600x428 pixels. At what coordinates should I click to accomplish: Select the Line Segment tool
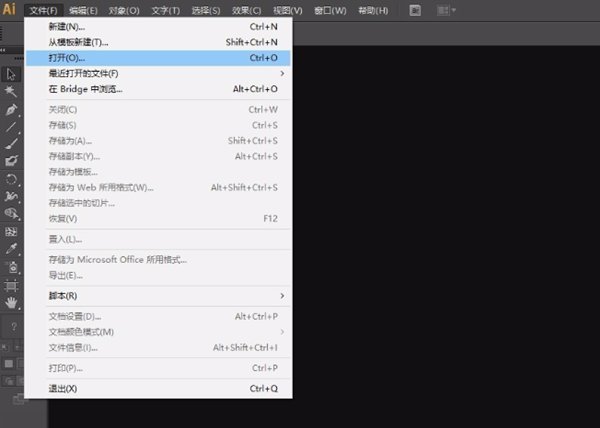[11, 127]
